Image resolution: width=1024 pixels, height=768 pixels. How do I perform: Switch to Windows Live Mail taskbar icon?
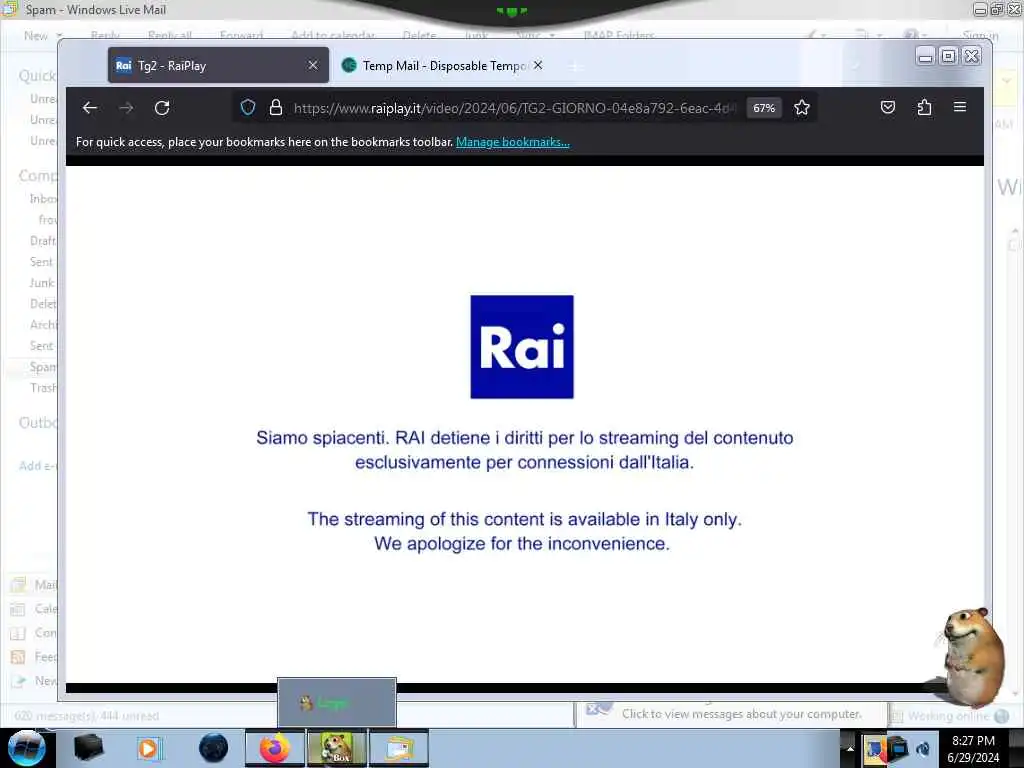tap(399, 748)
